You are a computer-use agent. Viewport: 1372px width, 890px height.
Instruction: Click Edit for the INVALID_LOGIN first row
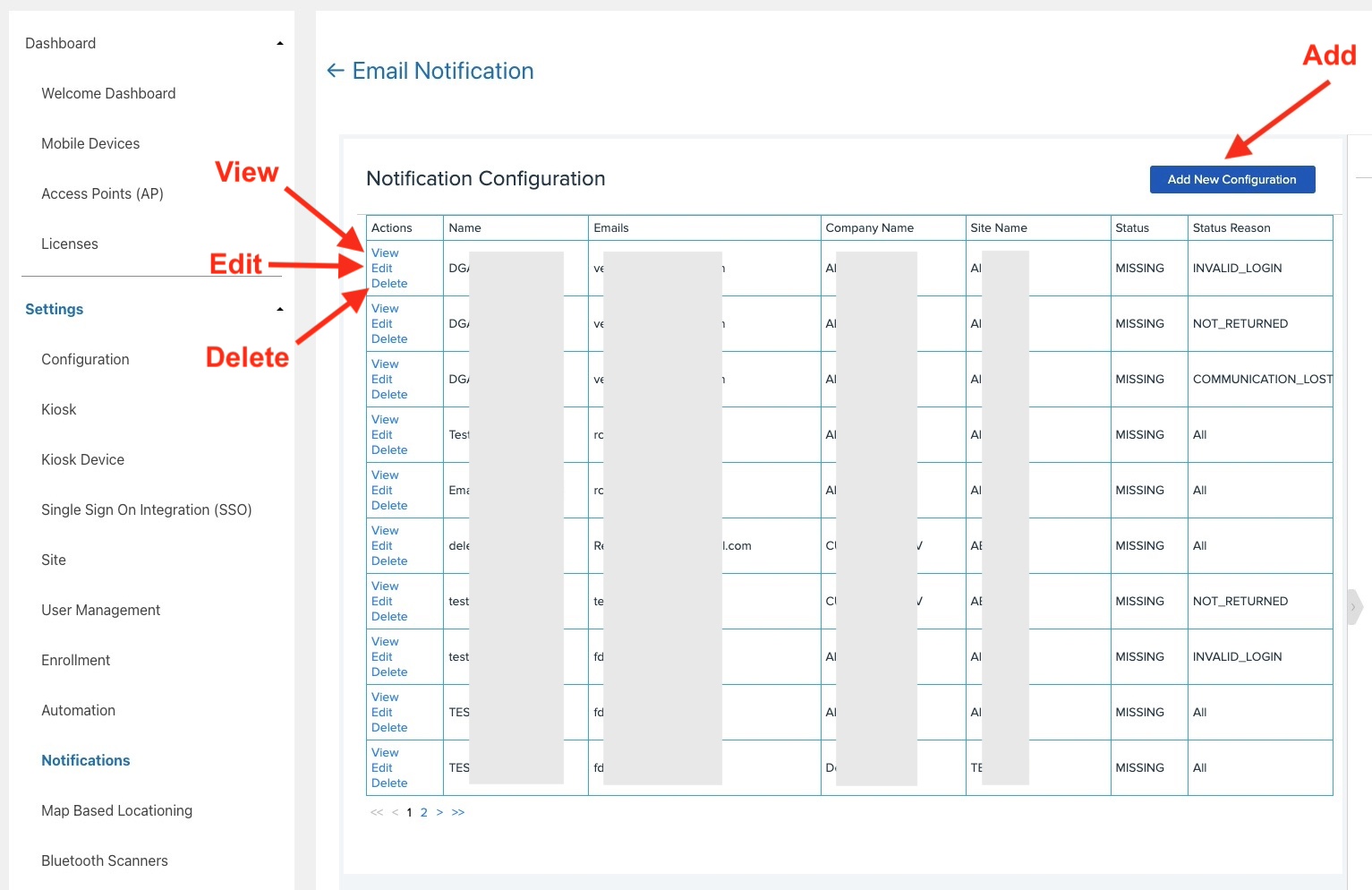[382, 269]
